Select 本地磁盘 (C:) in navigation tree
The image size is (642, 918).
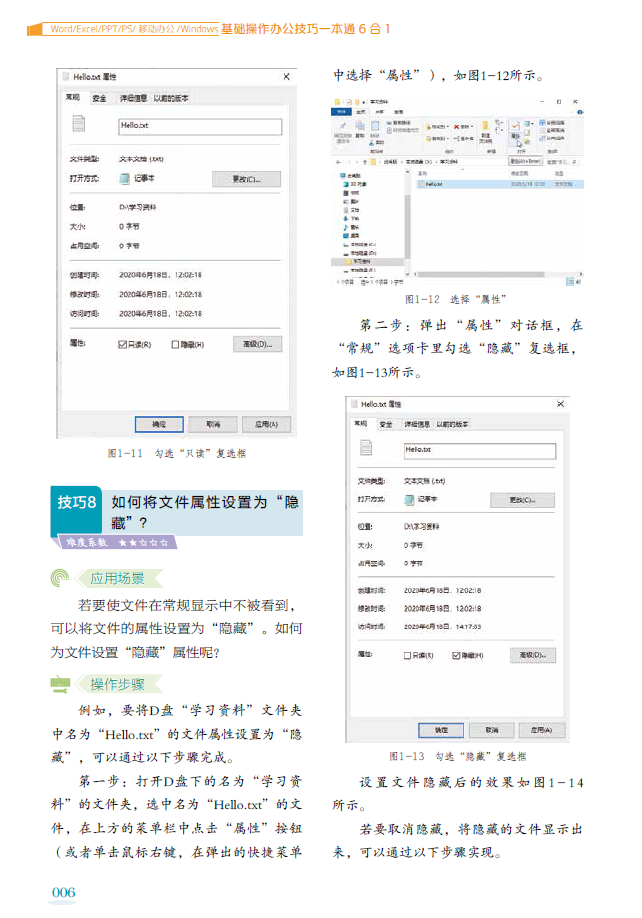tap(360, 245)
